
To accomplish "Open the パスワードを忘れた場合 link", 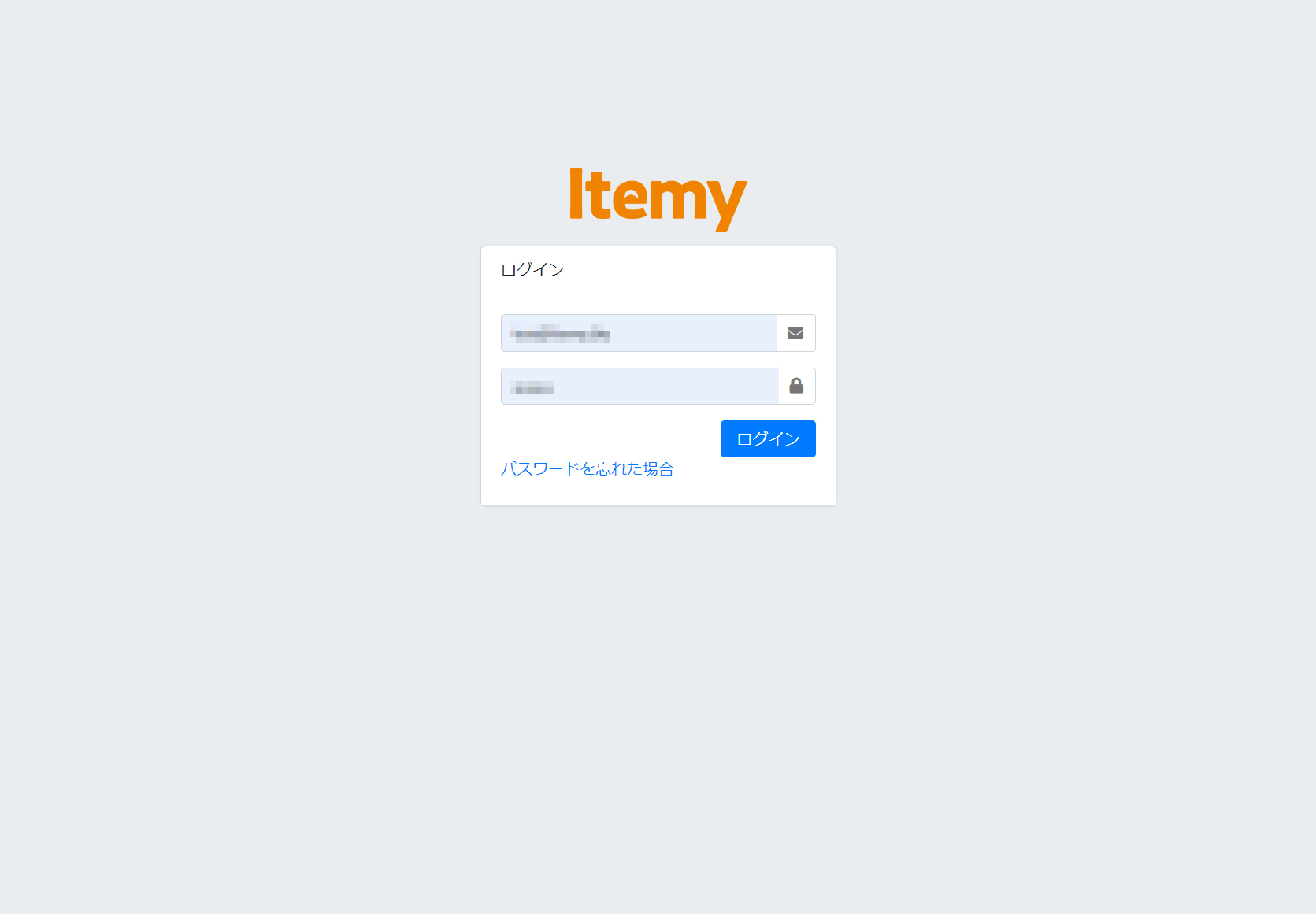I will pos(588,469).
